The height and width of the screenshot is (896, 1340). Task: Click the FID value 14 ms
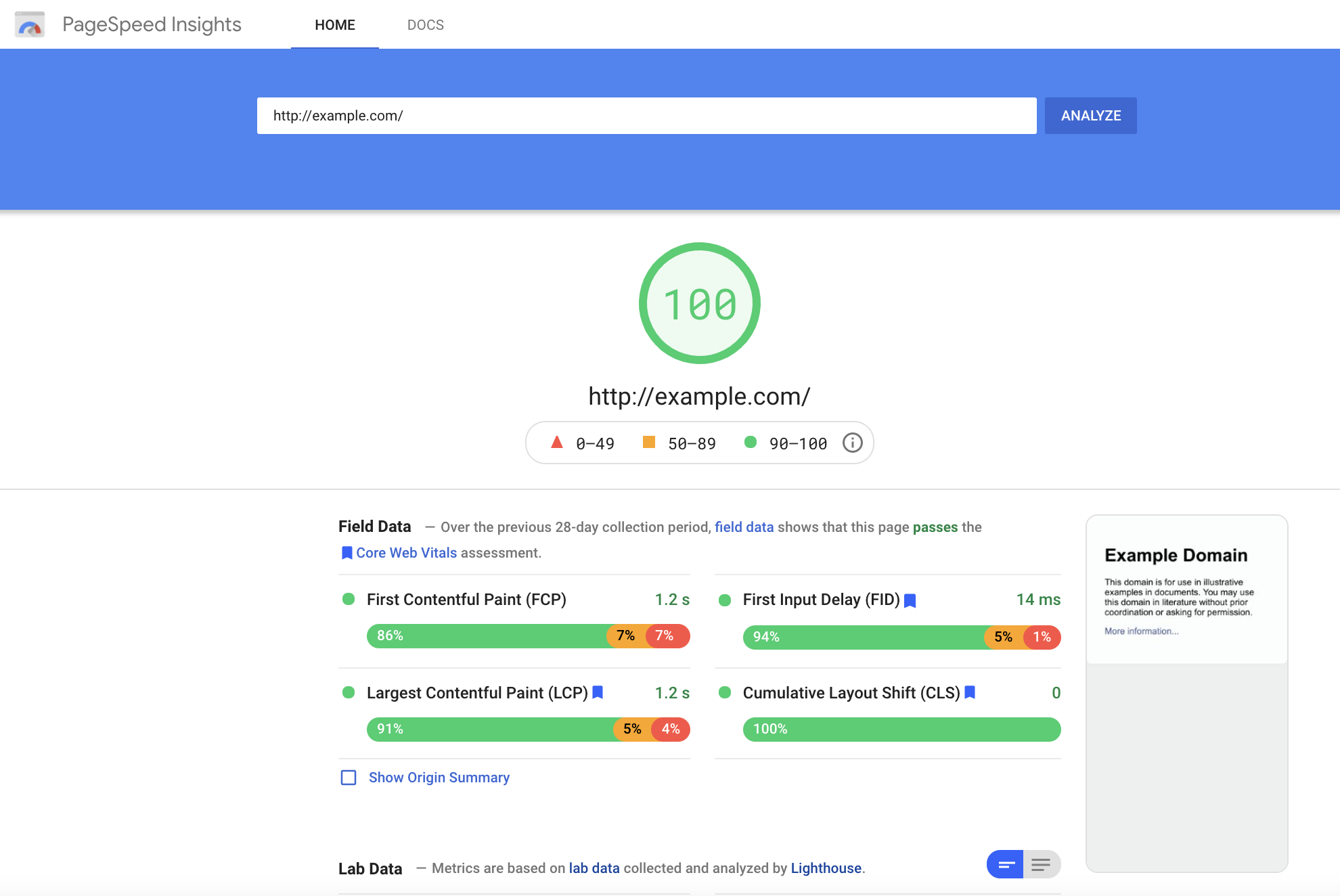[x=1038, y=600]
